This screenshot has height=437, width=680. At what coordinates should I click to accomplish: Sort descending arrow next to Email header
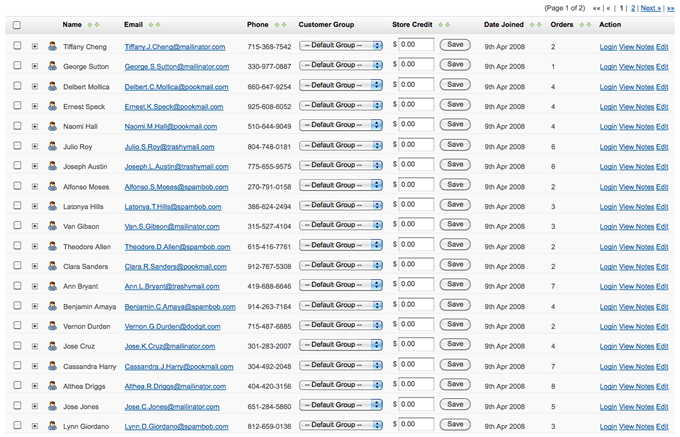click(158, 25)
